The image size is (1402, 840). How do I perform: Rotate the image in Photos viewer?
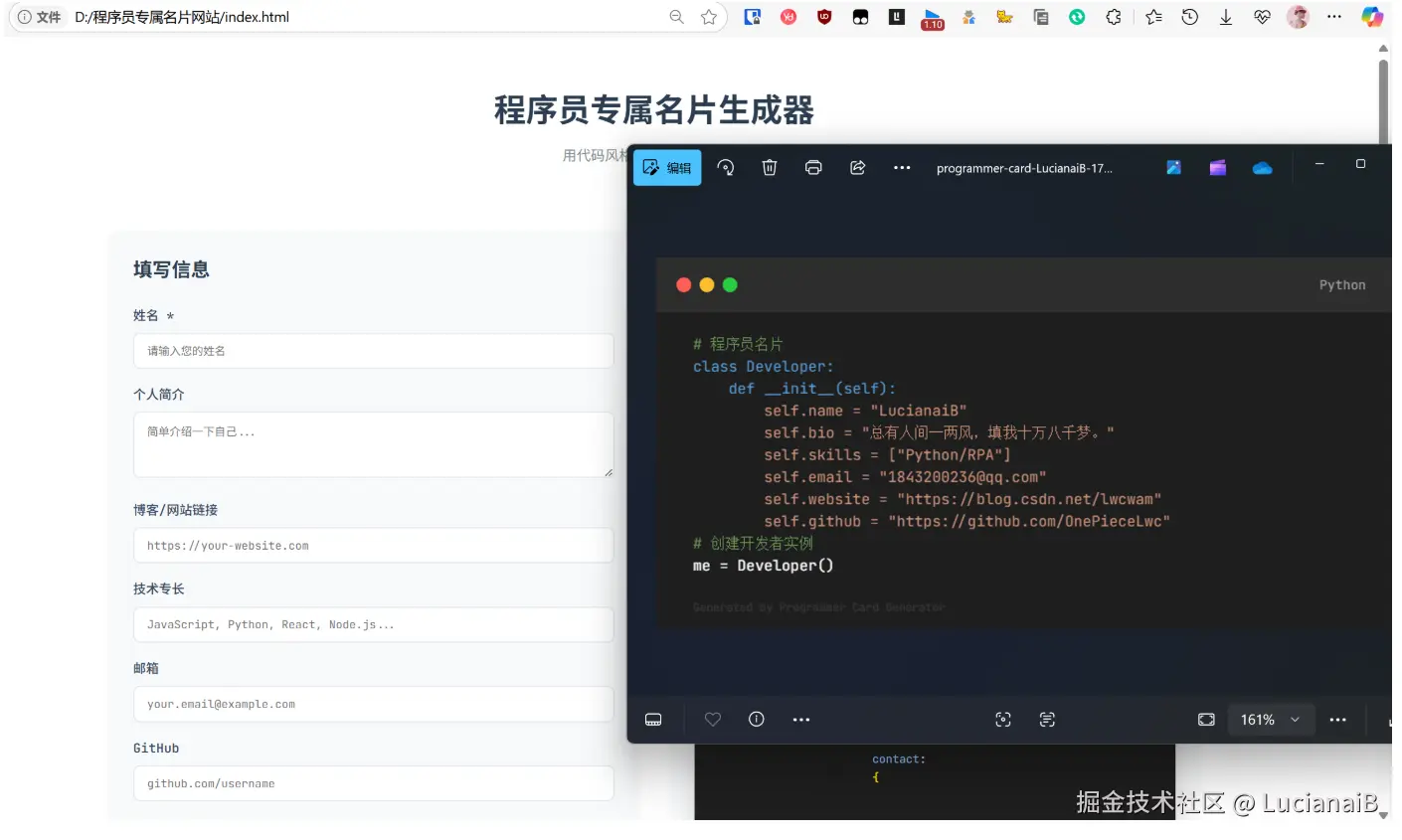(726, 167)
